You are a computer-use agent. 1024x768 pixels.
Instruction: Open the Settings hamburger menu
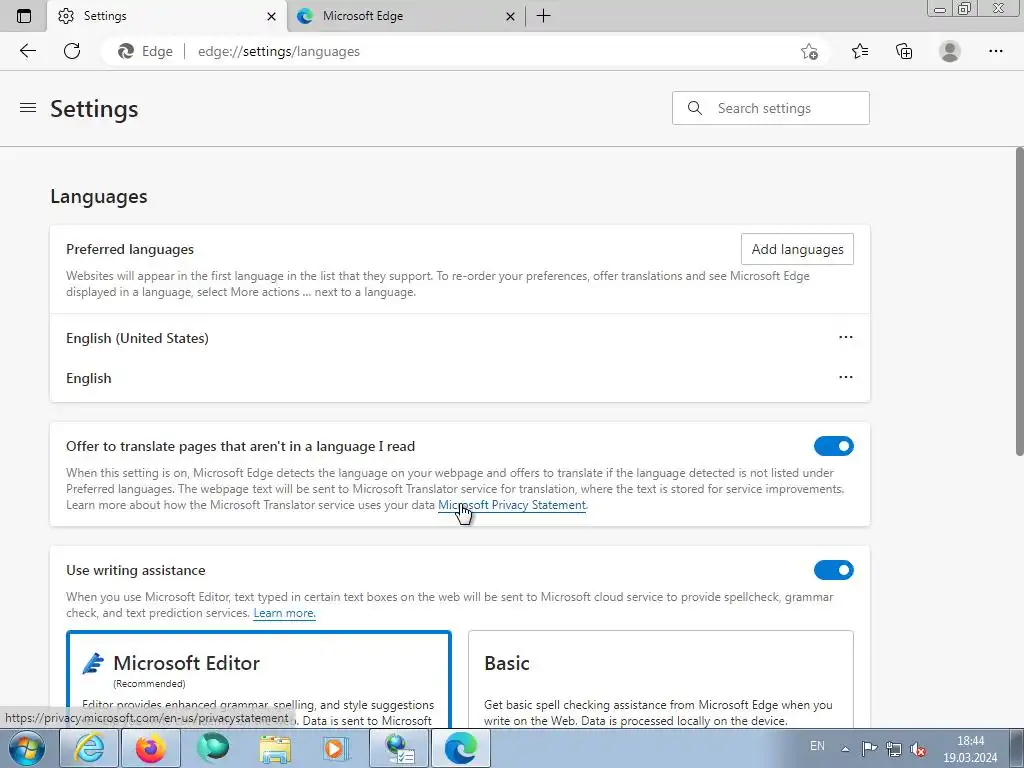[27, 108]
